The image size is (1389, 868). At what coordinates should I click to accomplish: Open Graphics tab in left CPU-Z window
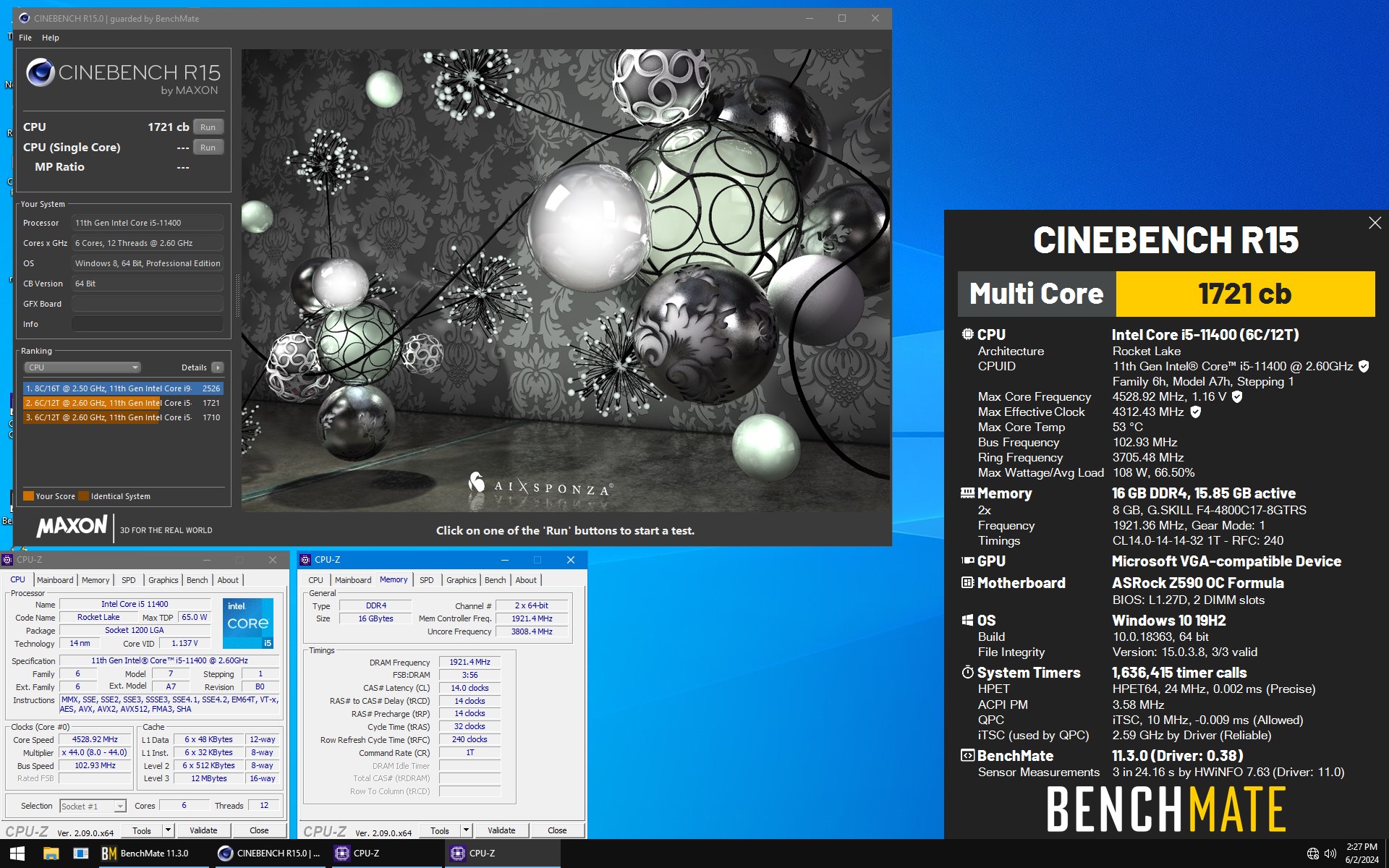pos(163,580)
